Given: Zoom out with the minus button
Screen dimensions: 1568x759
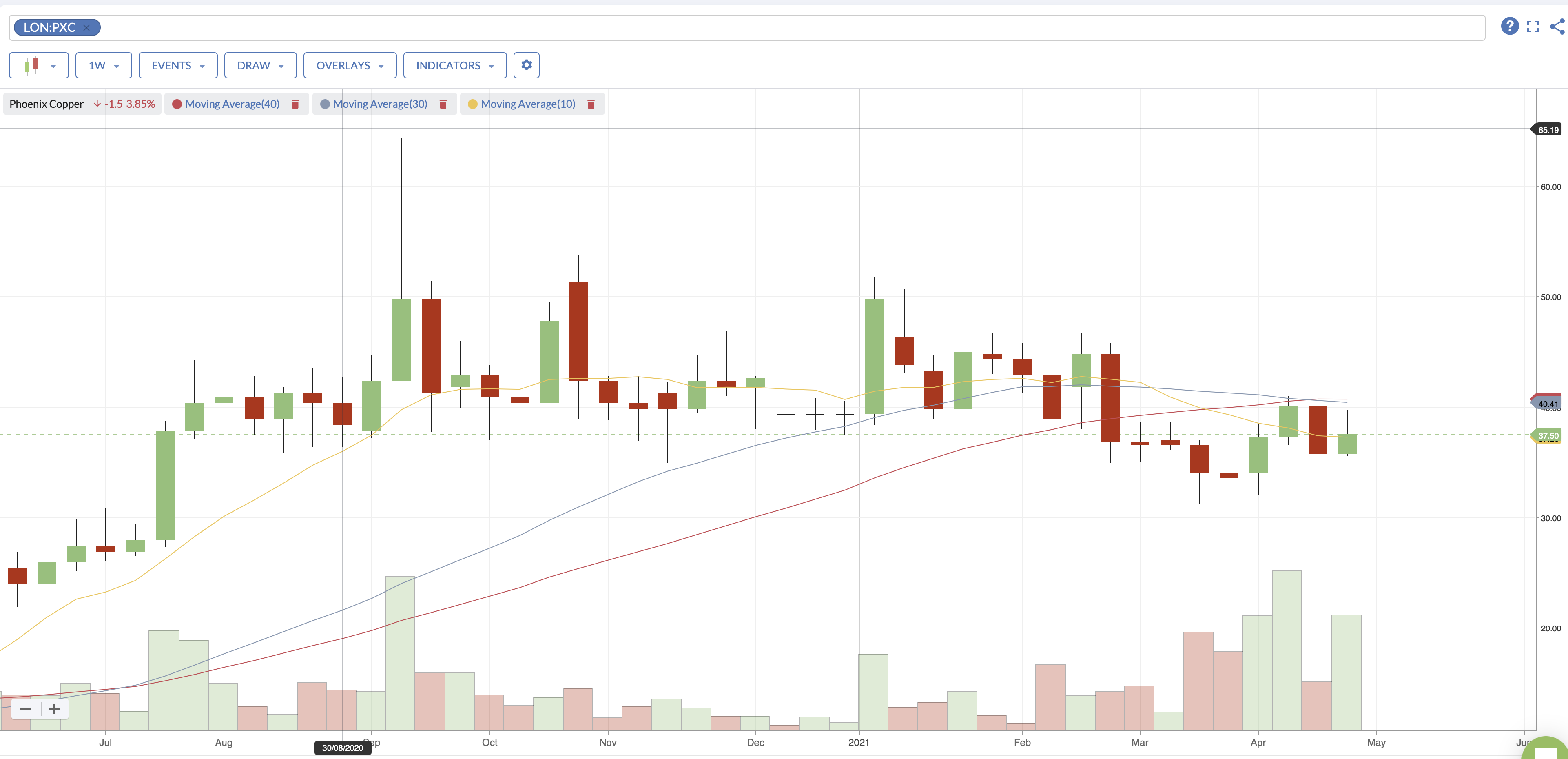Looking at the screenshot, I should point(26,708).
